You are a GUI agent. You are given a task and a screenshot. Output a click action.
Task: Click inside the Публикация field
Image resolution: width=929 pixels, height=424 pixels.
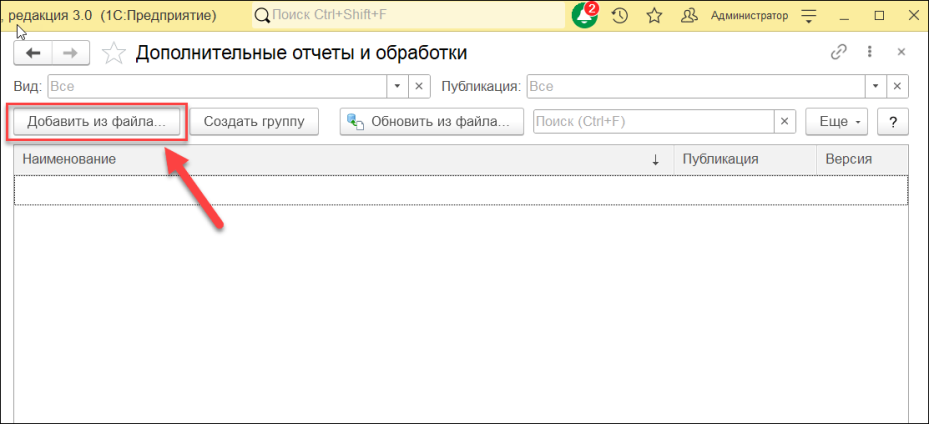[696, 86]
